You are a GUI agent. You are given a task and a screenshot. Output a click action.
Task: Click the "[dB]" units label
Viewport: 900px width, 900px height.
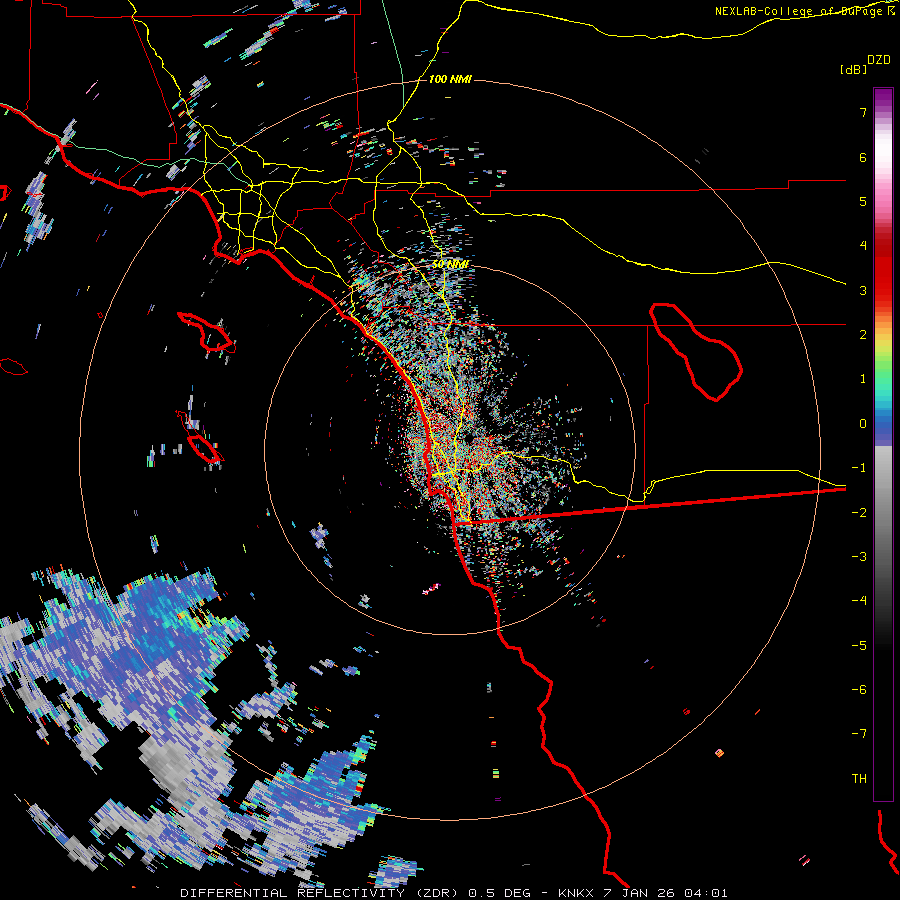pos(853,70)
